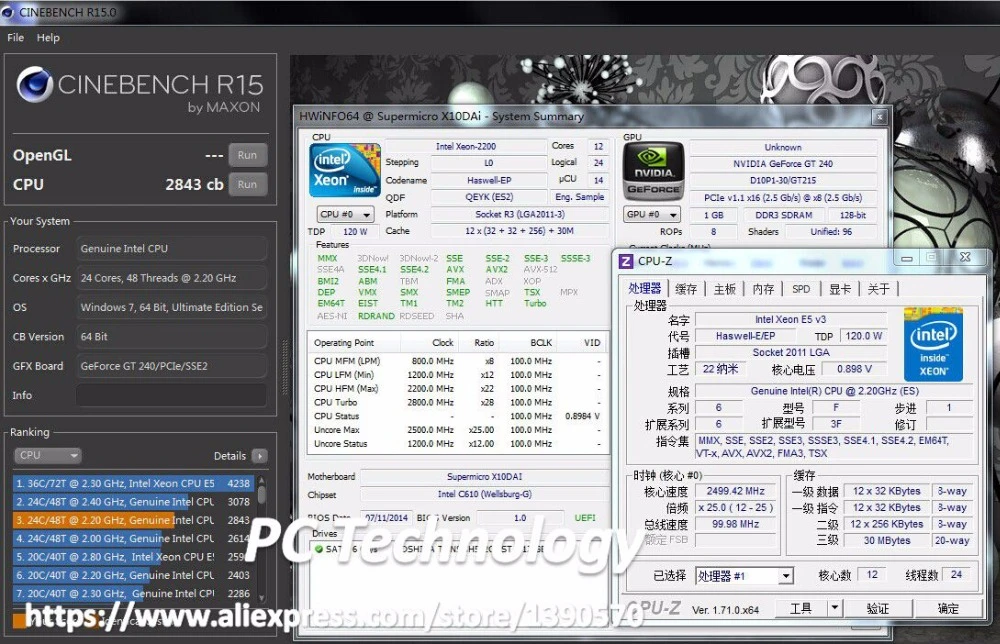Image resolution: width=1000 pixels, height=644 pixels.
Task: Open the CPU #0 dropdown in HWiNFO
Action: [x=345, y=214]
